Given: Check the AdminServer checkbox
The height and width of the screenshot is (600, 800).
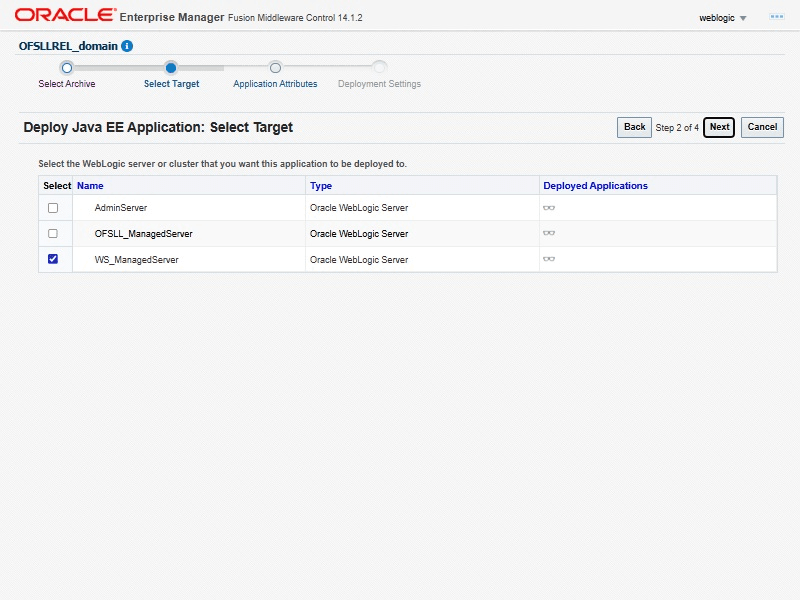Looking at the screenshot, I should click(x=53, y=208).
